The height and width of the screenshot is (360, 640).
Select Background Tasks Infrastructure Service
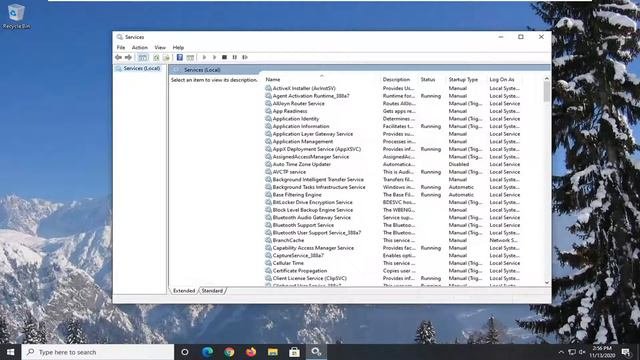click(x=319, y=187)
